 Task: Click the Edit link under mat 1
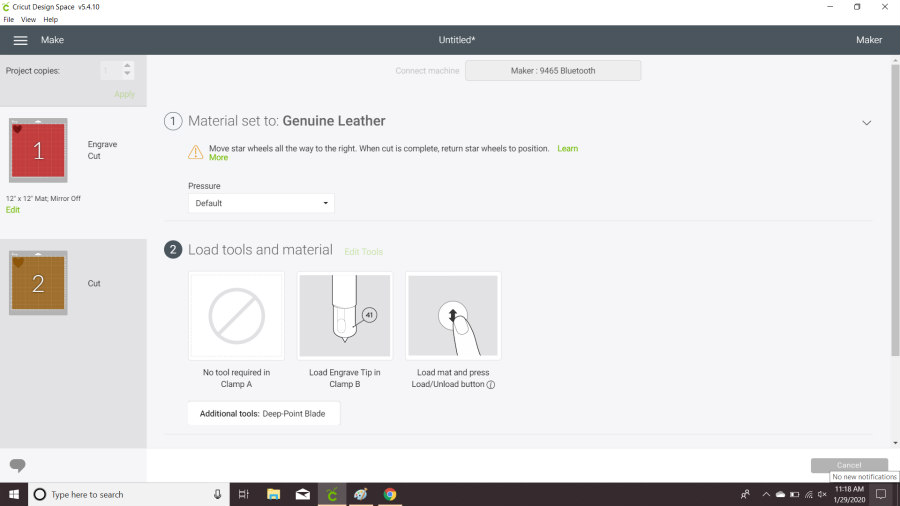[x=13, y=210]
